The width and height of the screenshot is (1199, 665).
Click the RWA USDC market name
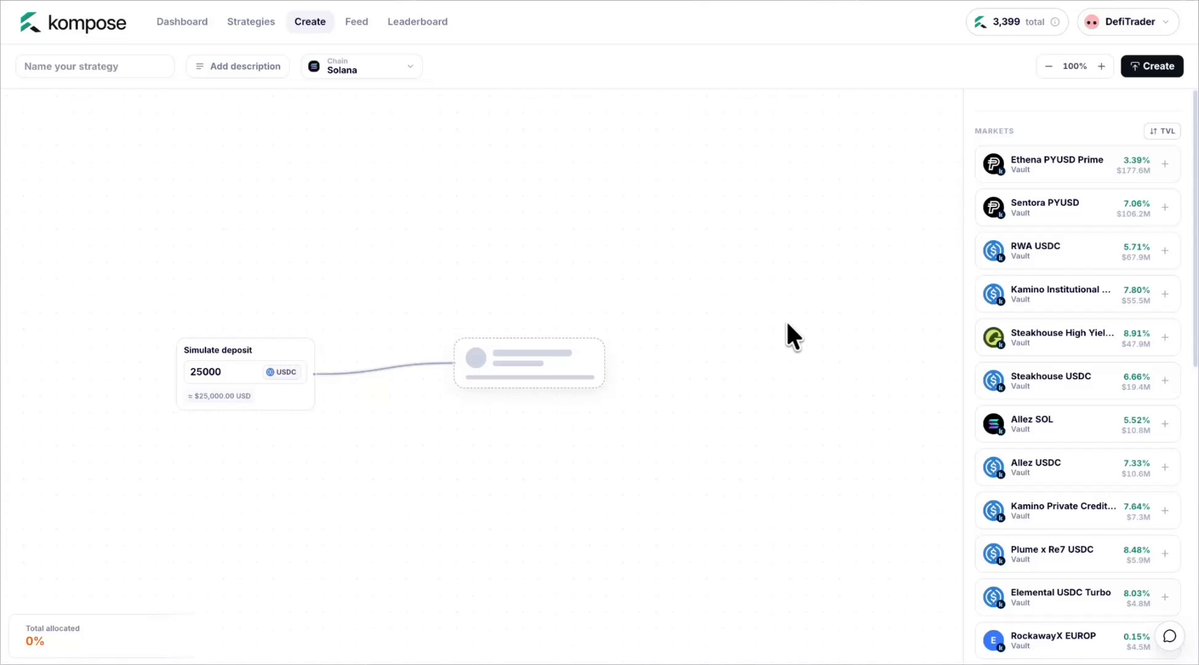pos(1035,246)
